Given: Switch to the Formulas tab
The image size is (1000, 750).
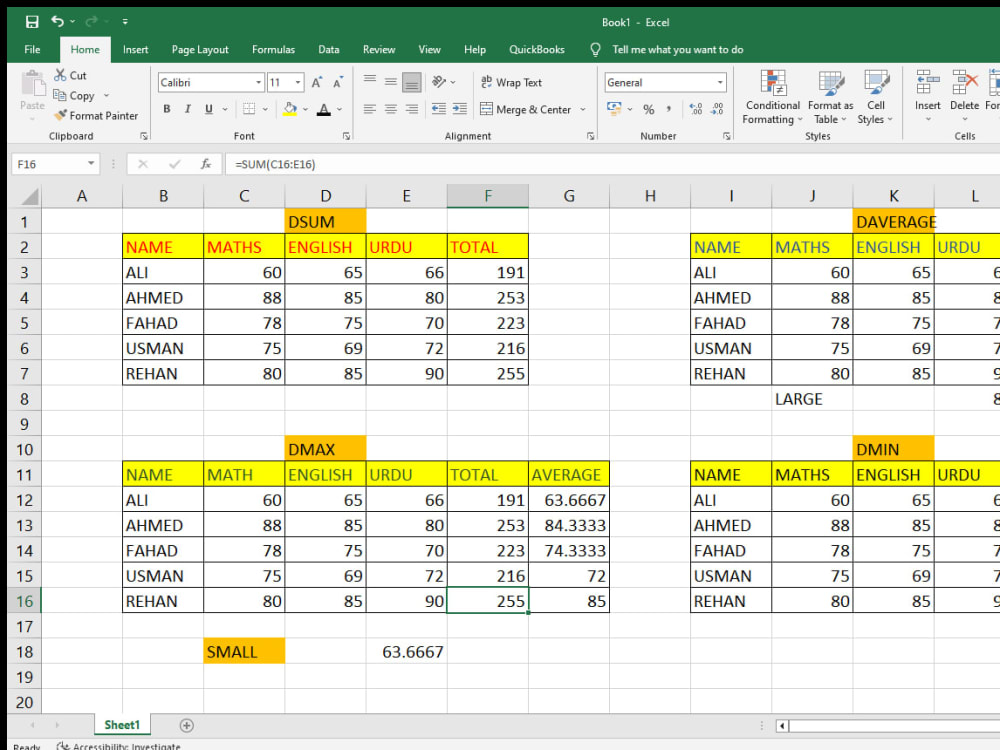Looking at the screenshot, I should 273,49.
